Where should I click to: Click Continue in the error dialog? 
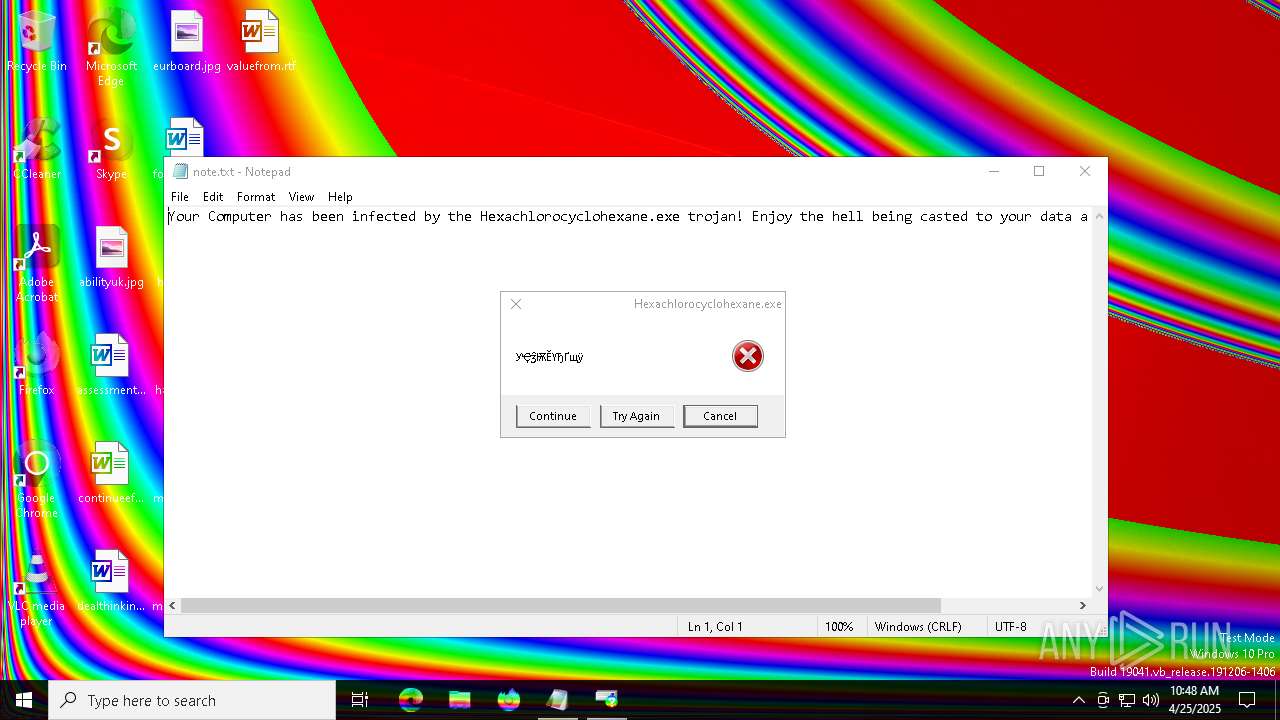click(553, 416)
